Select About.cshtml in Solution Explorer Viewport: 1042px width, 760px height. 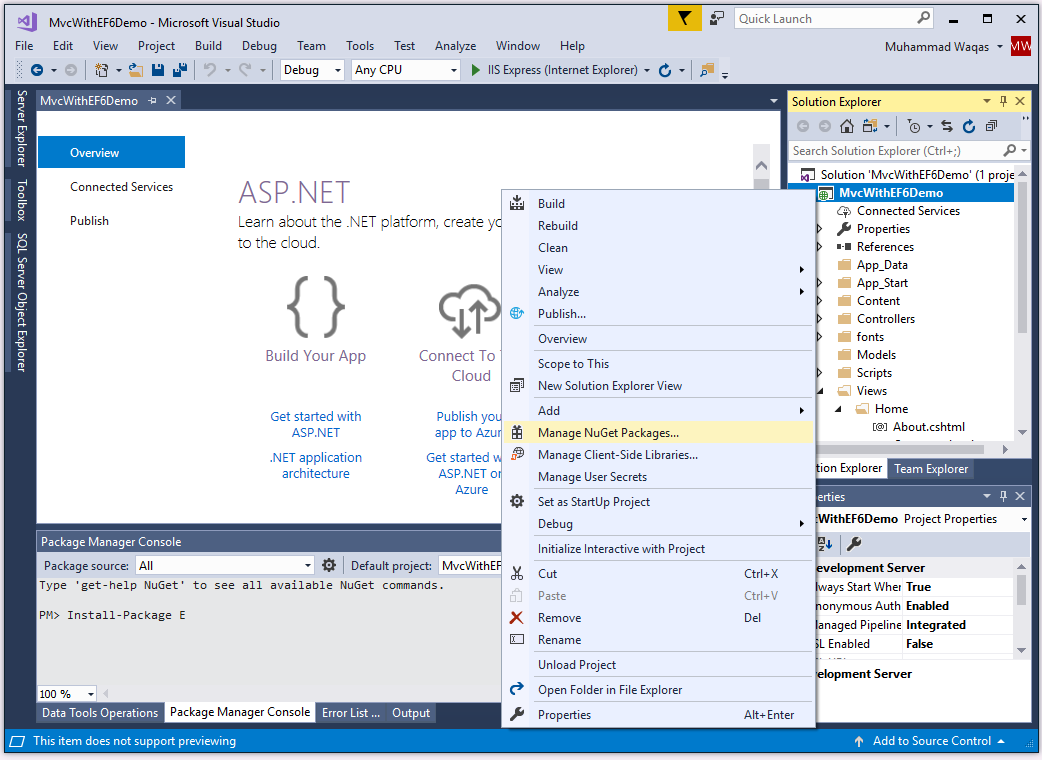tap(928, 427)
